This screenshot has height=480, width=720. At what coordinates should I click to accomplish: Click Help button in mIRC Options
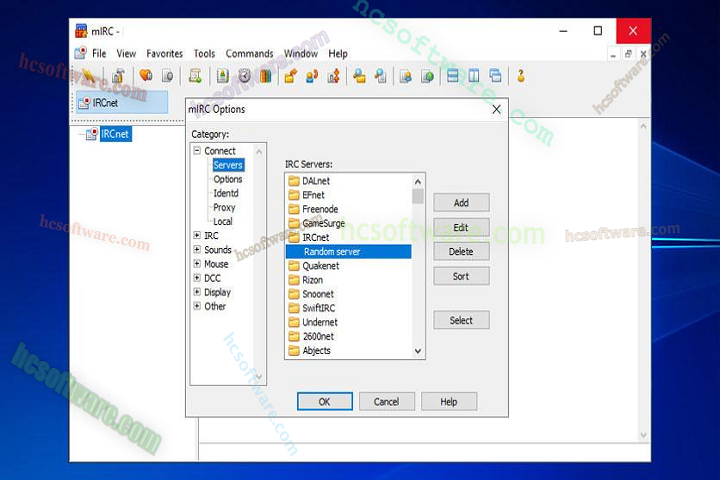point(449,401)
